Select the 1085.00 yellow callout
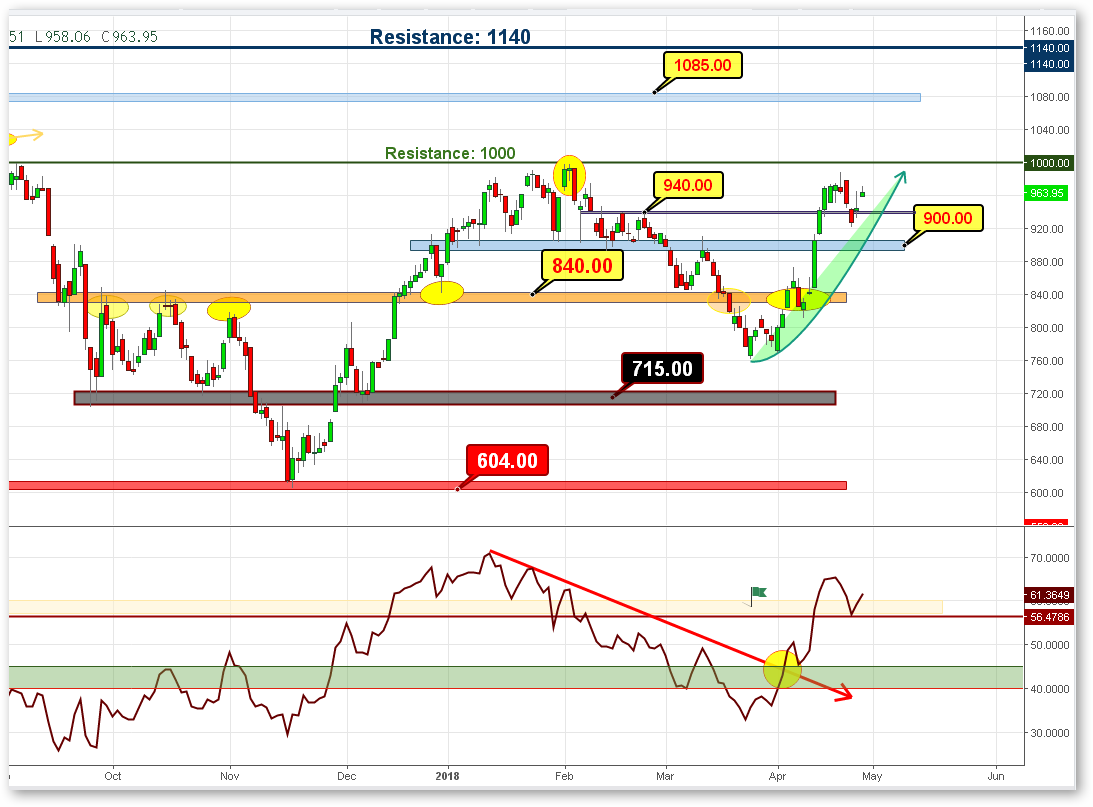Image resolution: width=1093 pixels, height=807 pixels. point(703,66)
